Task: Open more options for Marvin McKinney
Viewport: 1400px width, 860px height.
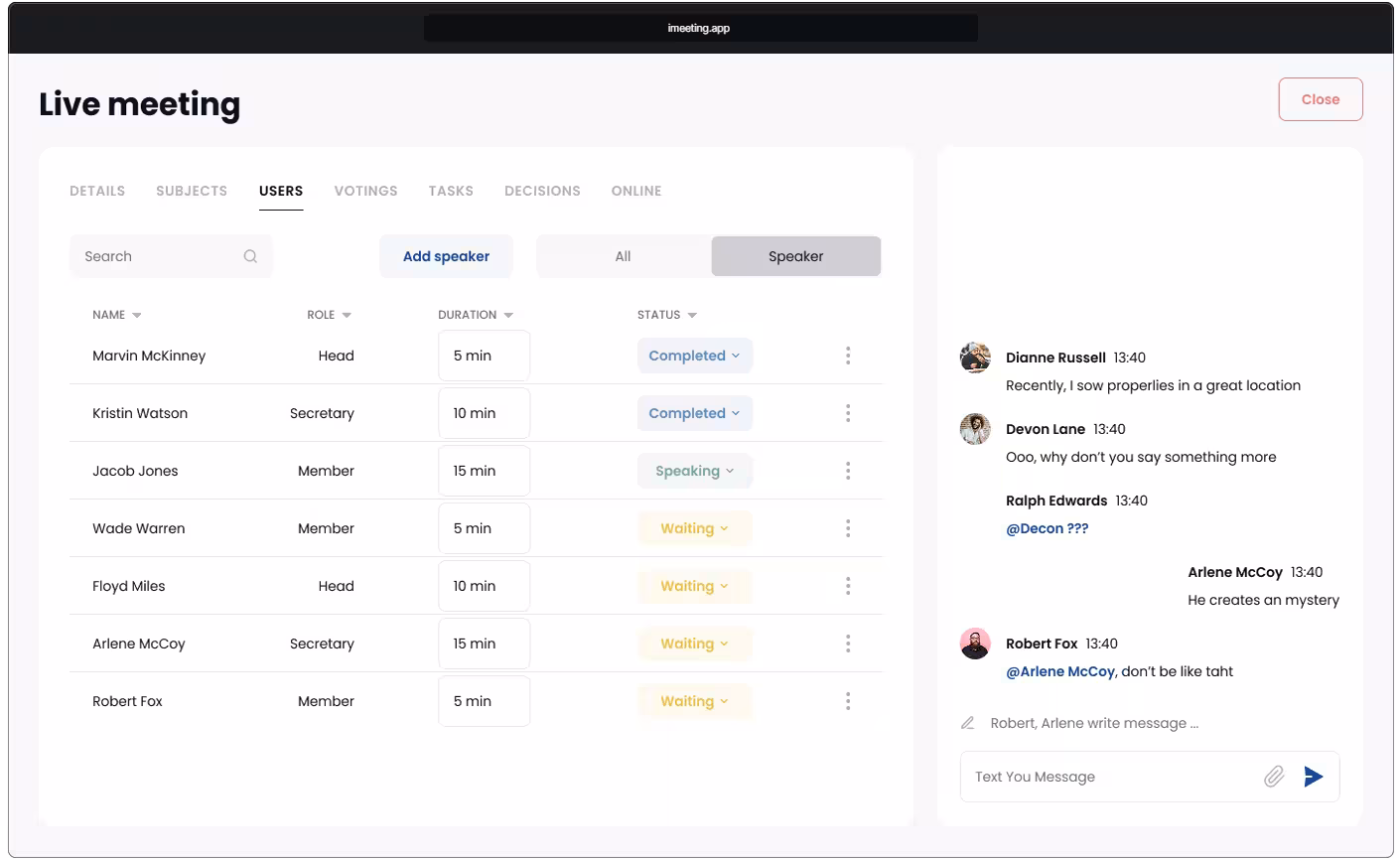Action: tap(848, 356)
